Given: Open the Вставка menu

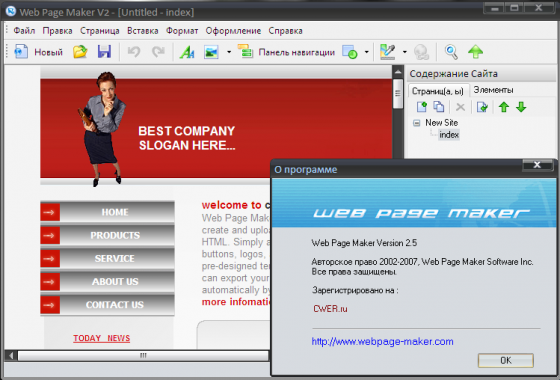Looking at the screenshot, I should (142, 31).
